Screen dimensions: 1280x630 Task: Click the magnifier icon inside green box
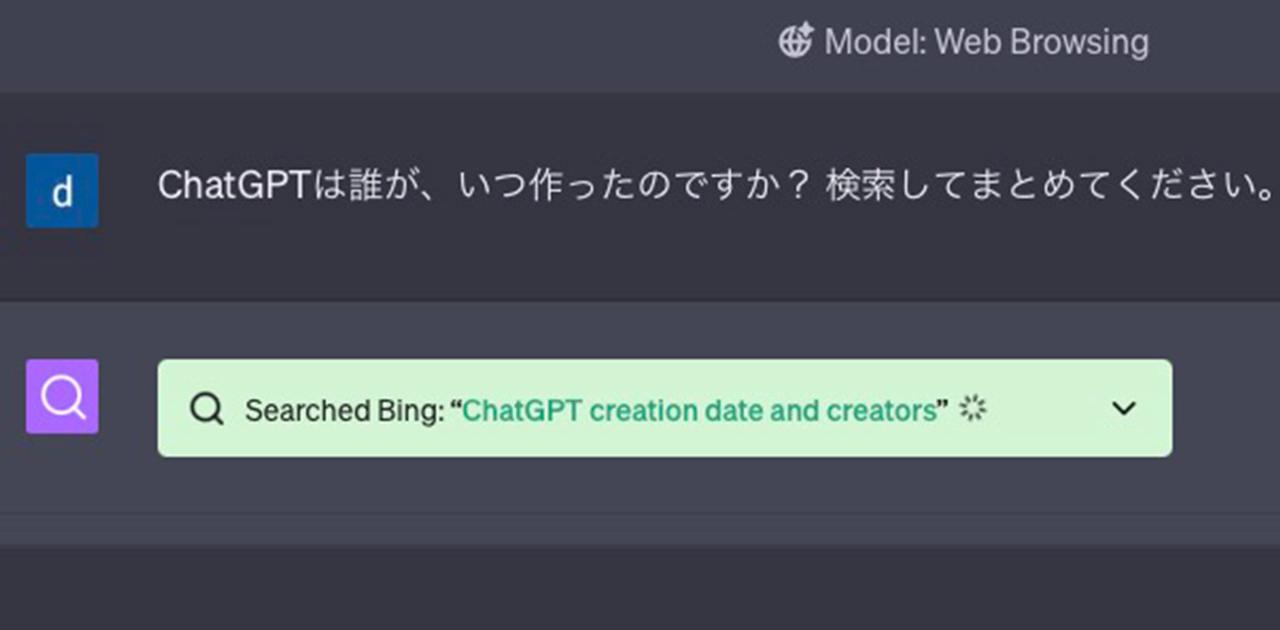tap(207, 409)
